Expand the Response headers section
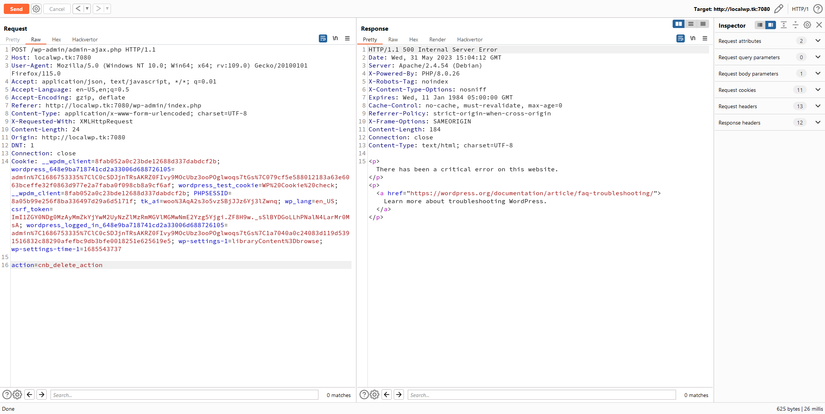Image resolution: width=825 pixels, height=414 pixels. pos(818,122)
